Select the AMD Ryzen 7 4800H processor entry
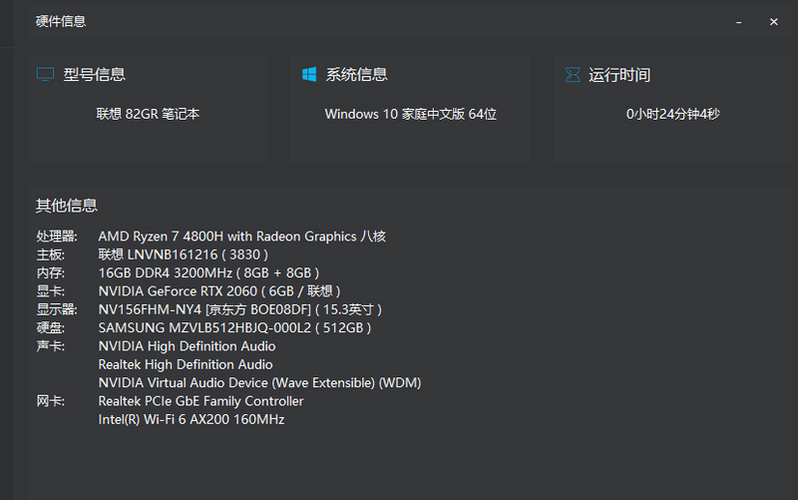The height and width of the screenshot is (500, 798). click(242, 237)
